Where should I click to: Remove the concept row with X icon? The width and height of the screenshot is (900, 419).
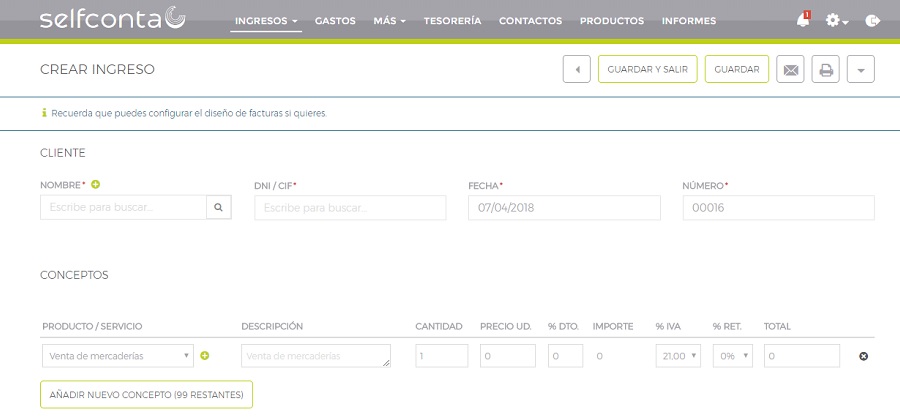pos(863,356)
